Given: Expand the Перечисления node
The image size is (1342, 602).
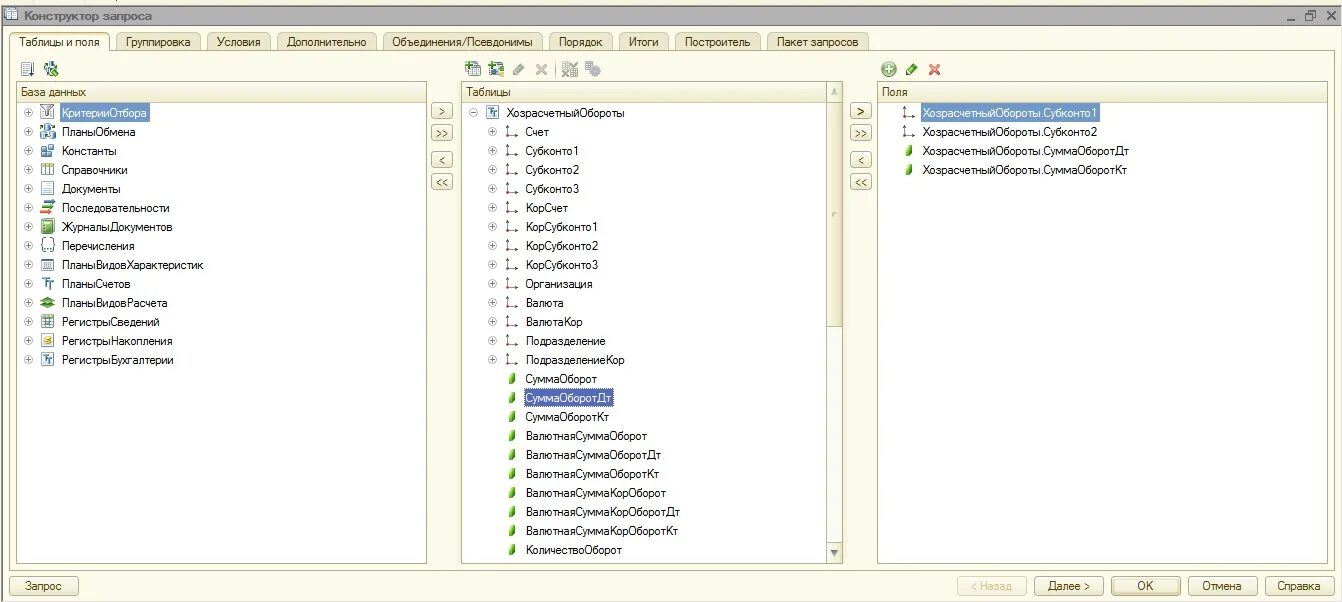Looking at the screenshot, I should click(x=28, y=245).
